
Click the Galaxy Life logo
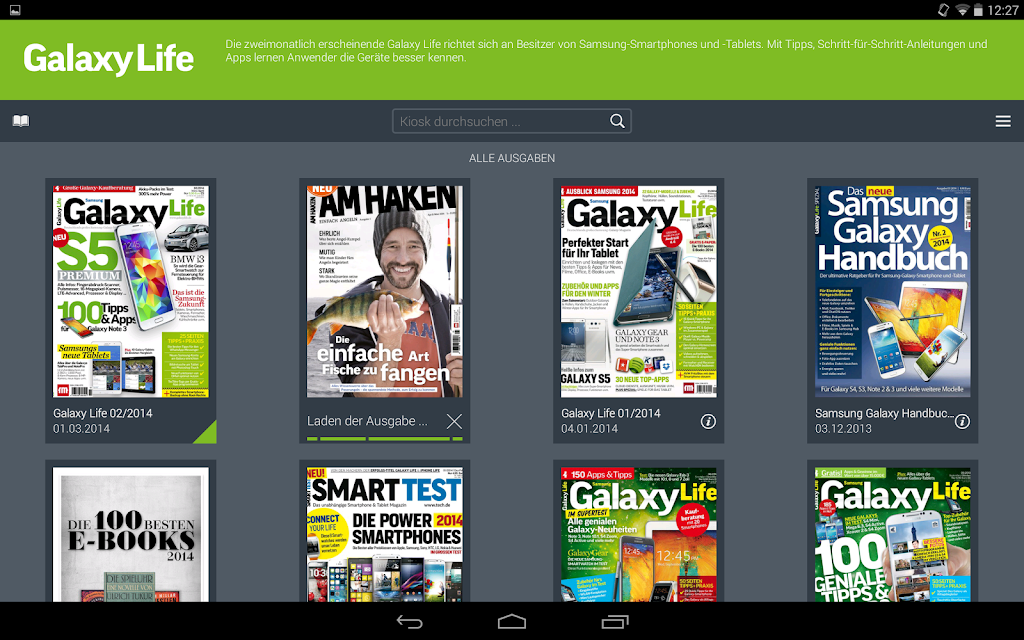(x=108, y=59)
